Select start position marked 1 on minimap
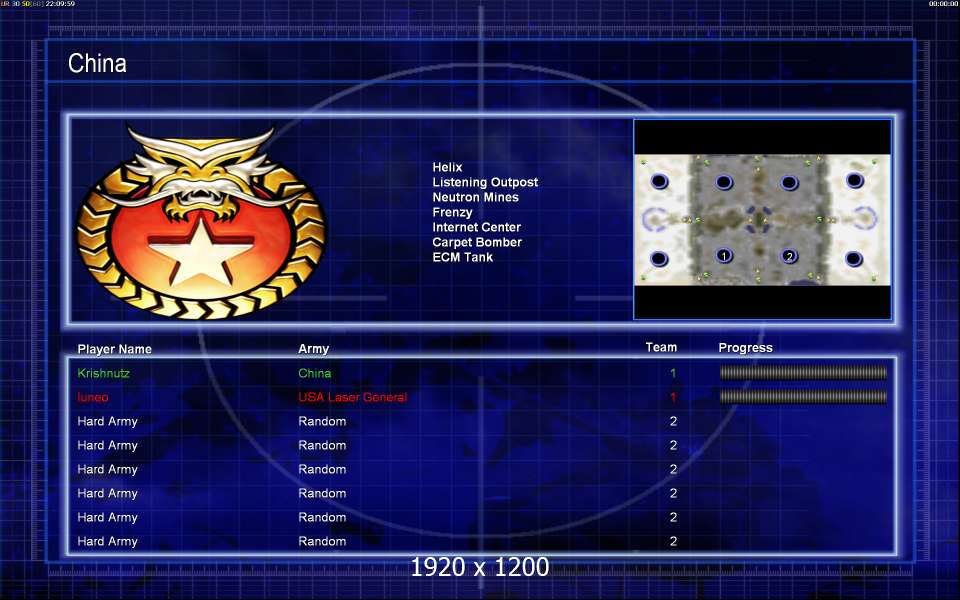Screen dimensions: 960x600 [724, 255]
